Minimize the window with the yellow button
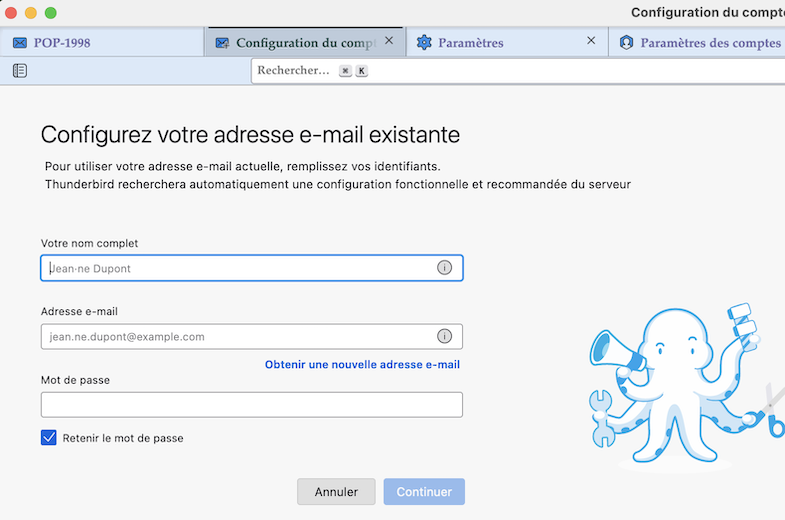The height and width of the screenshot is (520, 785). [31, 13]
